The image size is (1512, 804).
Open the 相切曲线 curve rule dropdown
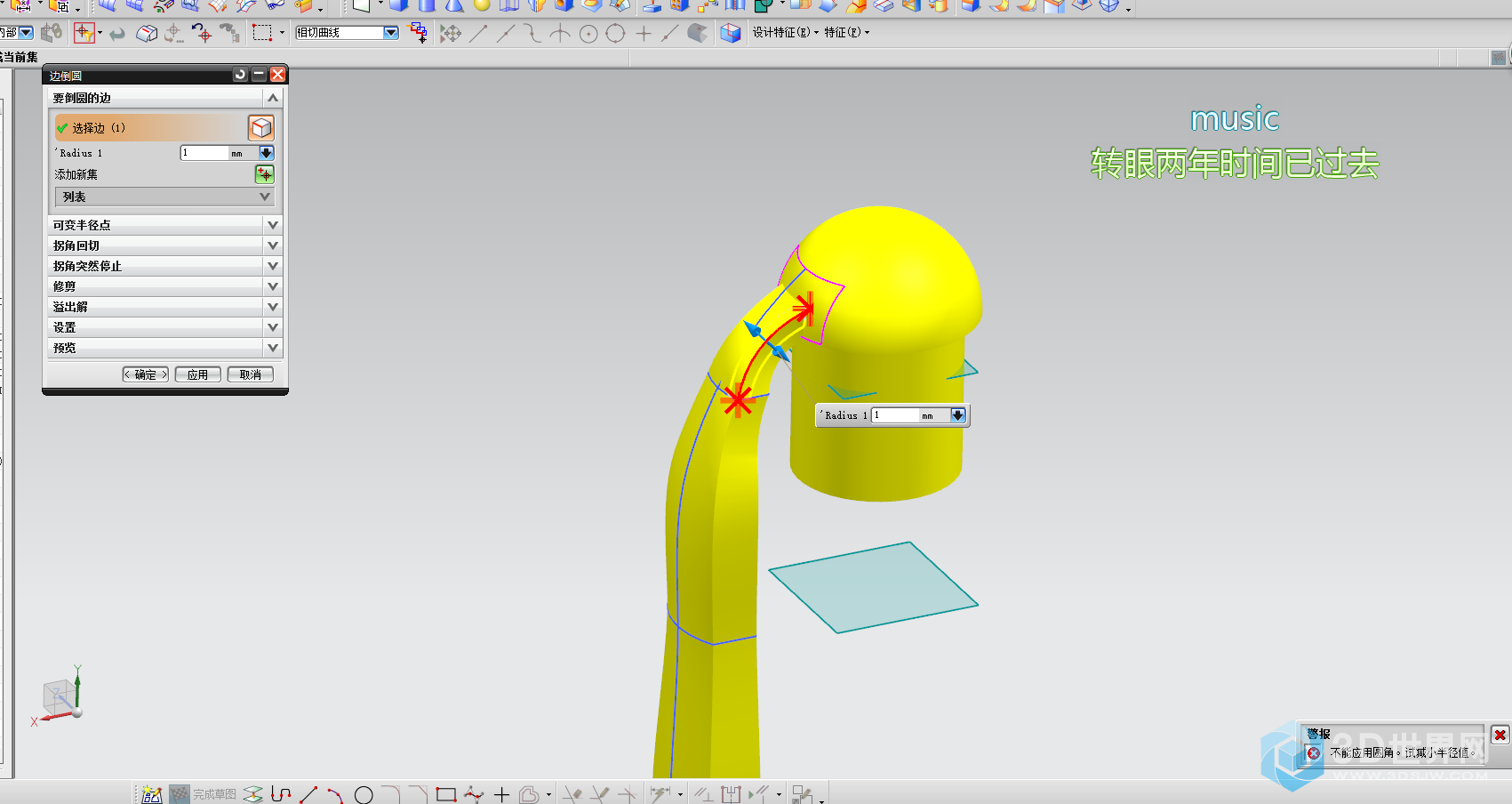point(390,33)
